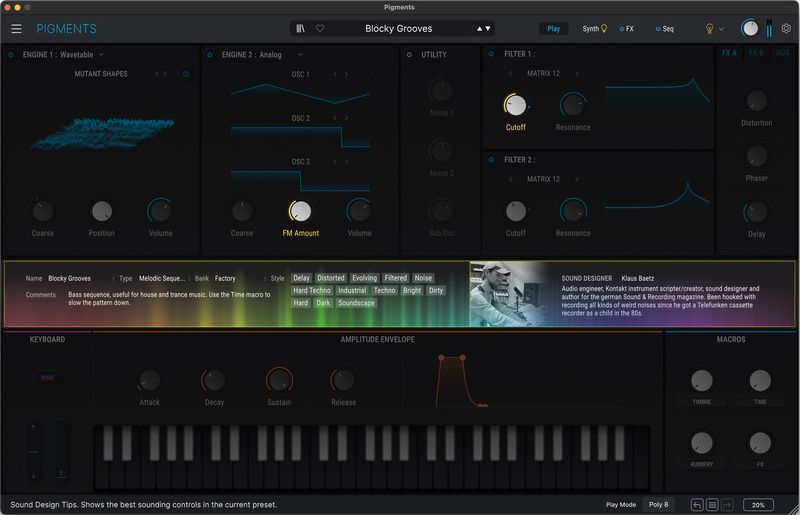Image resolution: width=800 pixels, height=515 pixels.
Task: Toggle Engine 2 power button
Action: tap(210, 55)
